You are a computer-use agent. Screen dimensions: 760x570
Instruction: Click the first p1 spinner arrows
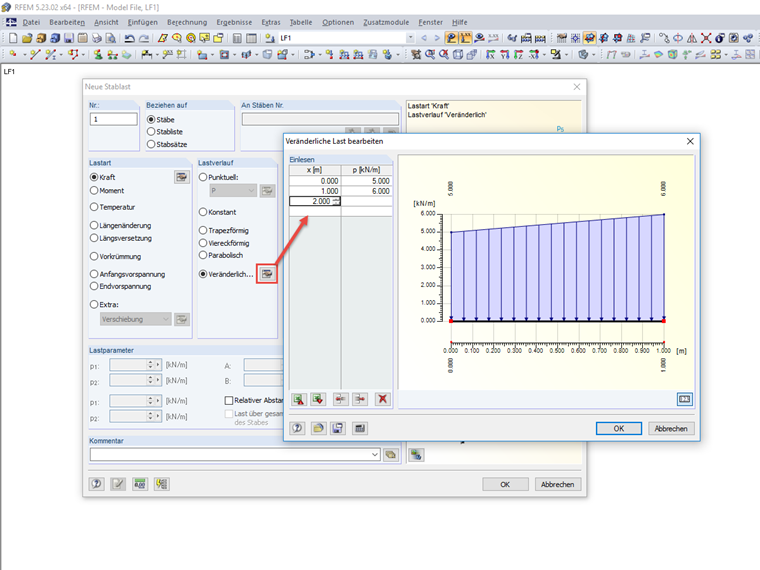tap(150, 364)
